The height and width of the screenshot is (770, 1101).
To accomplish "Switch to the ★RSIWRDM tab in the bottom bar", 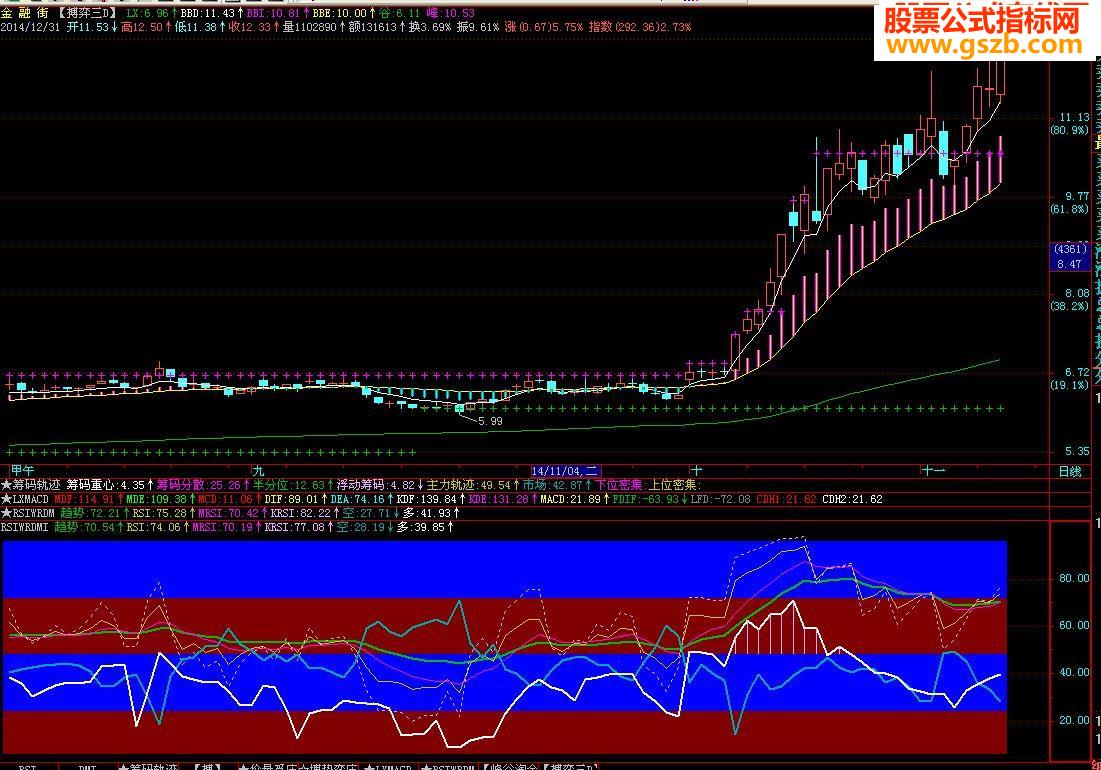I will pyautogui.click(x=448, y=767).
